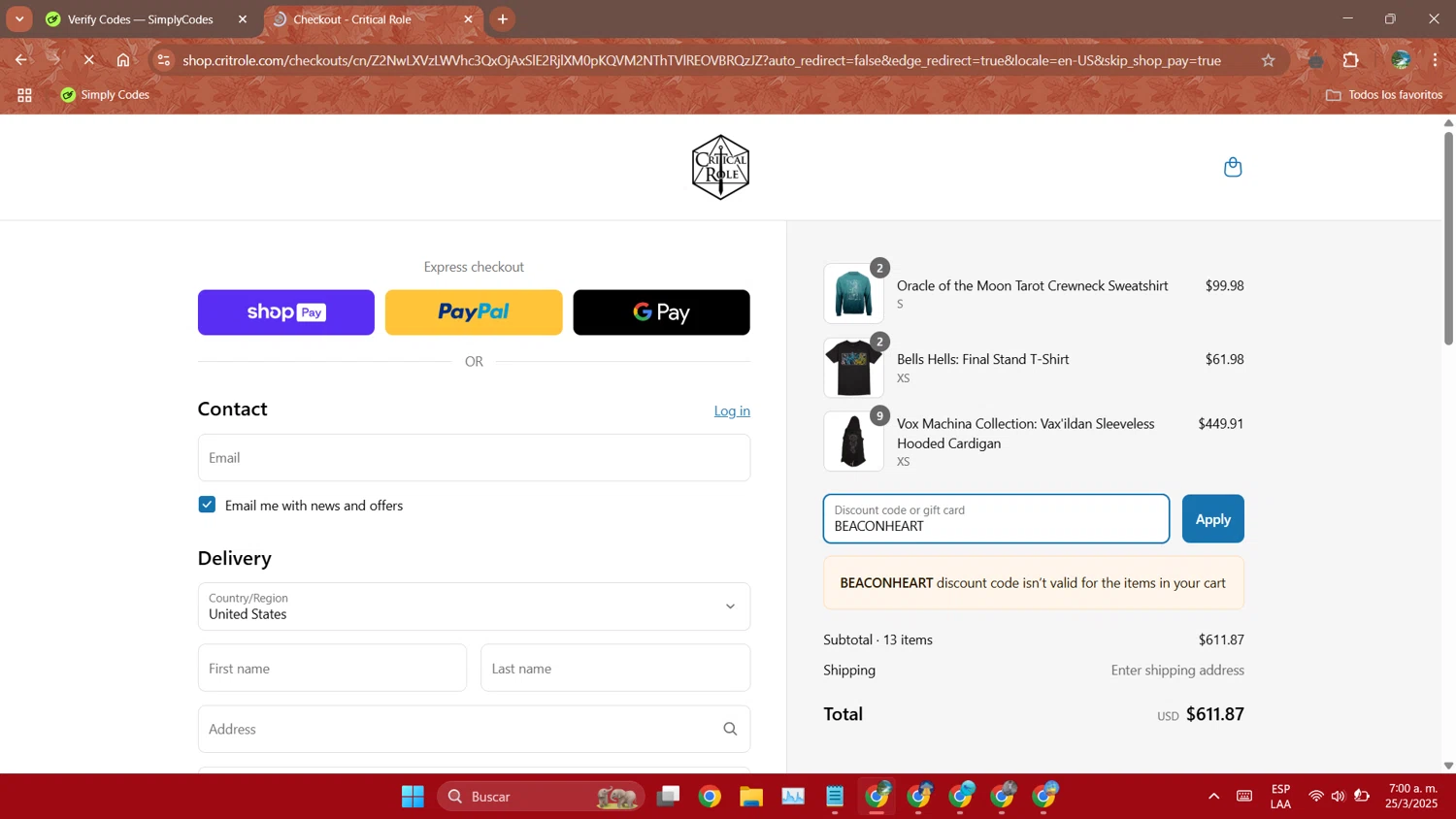
Task: Open the apps grid in bookmarks bar
Action: (x=24, y=95)
